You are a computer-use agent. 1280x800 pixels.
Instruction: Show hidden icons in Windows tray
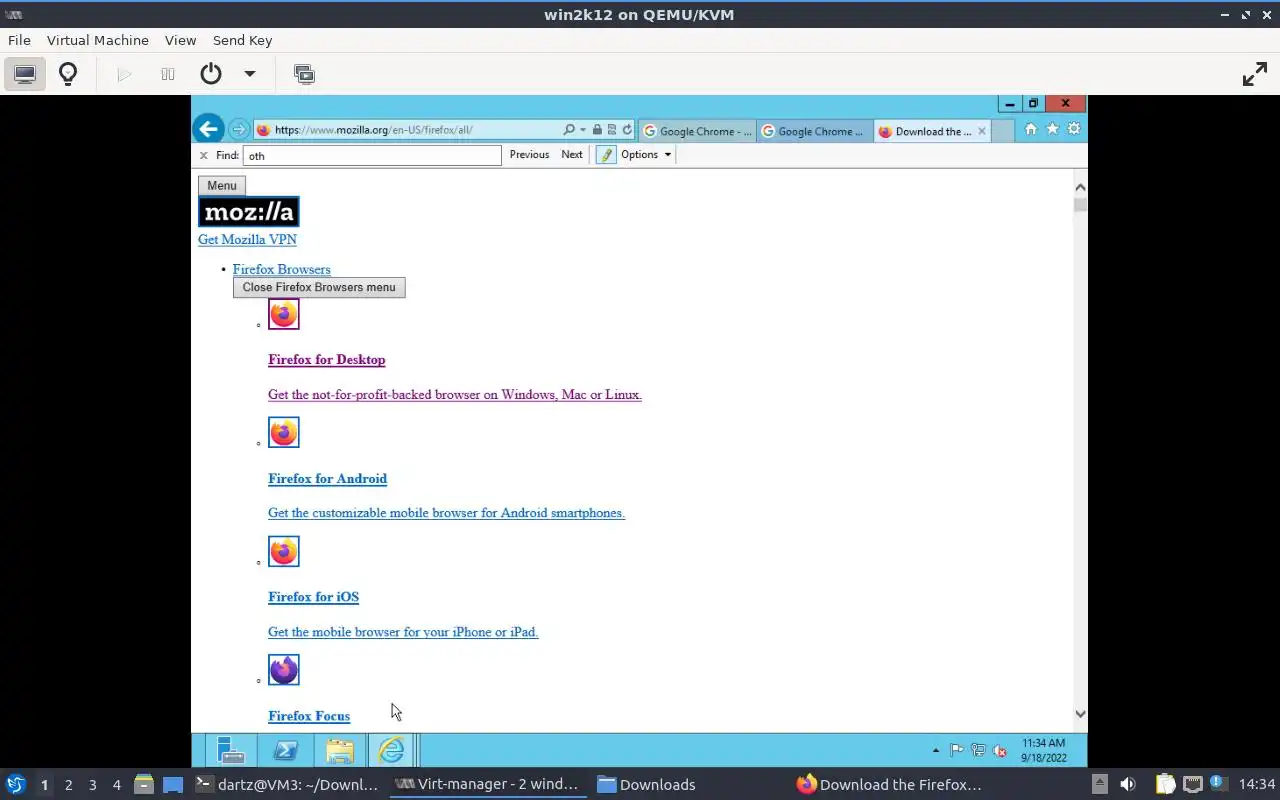click(x=936, y=750)
